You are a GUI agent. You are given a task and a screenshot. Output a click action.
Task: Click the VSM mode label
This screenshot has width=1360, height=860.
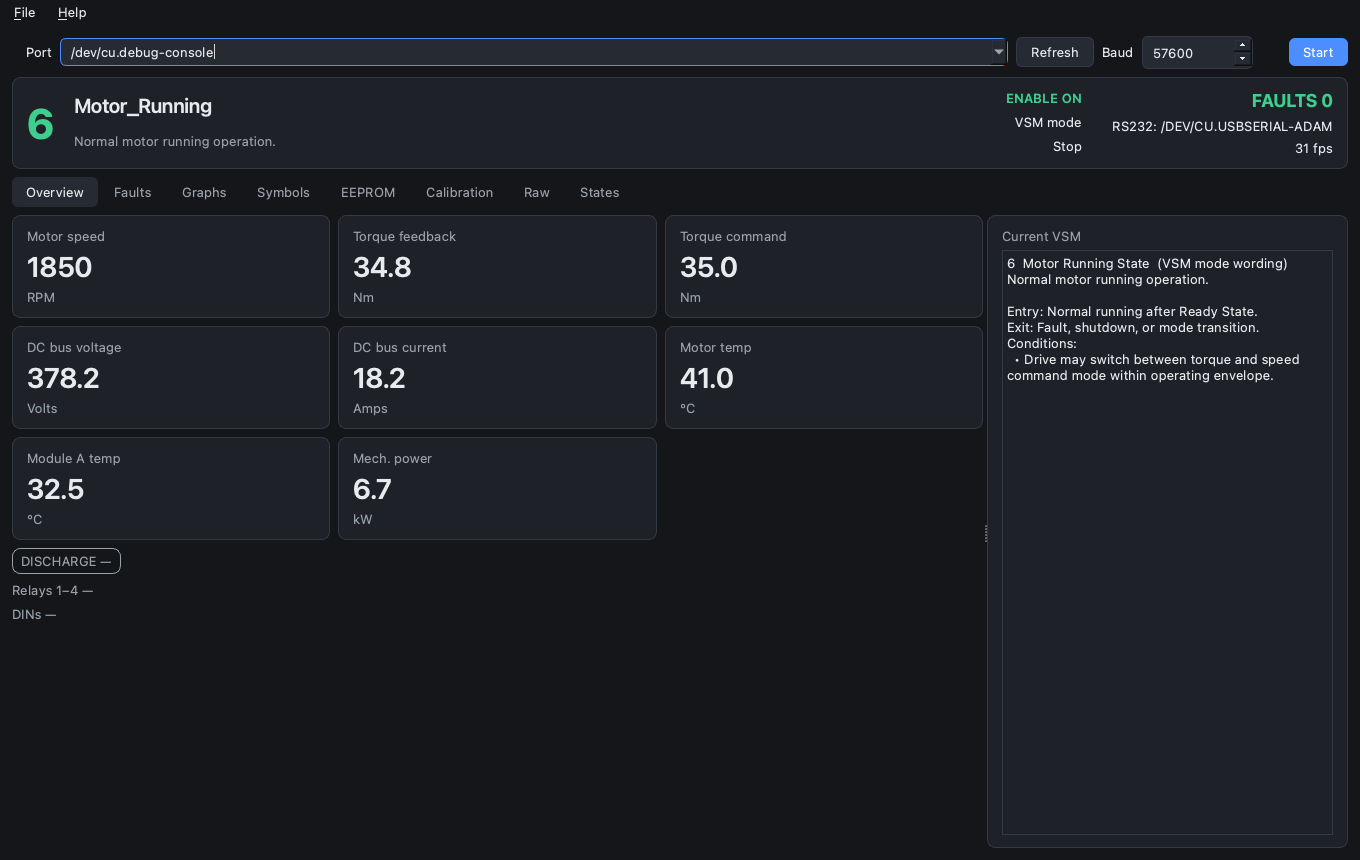point(1048,122)
